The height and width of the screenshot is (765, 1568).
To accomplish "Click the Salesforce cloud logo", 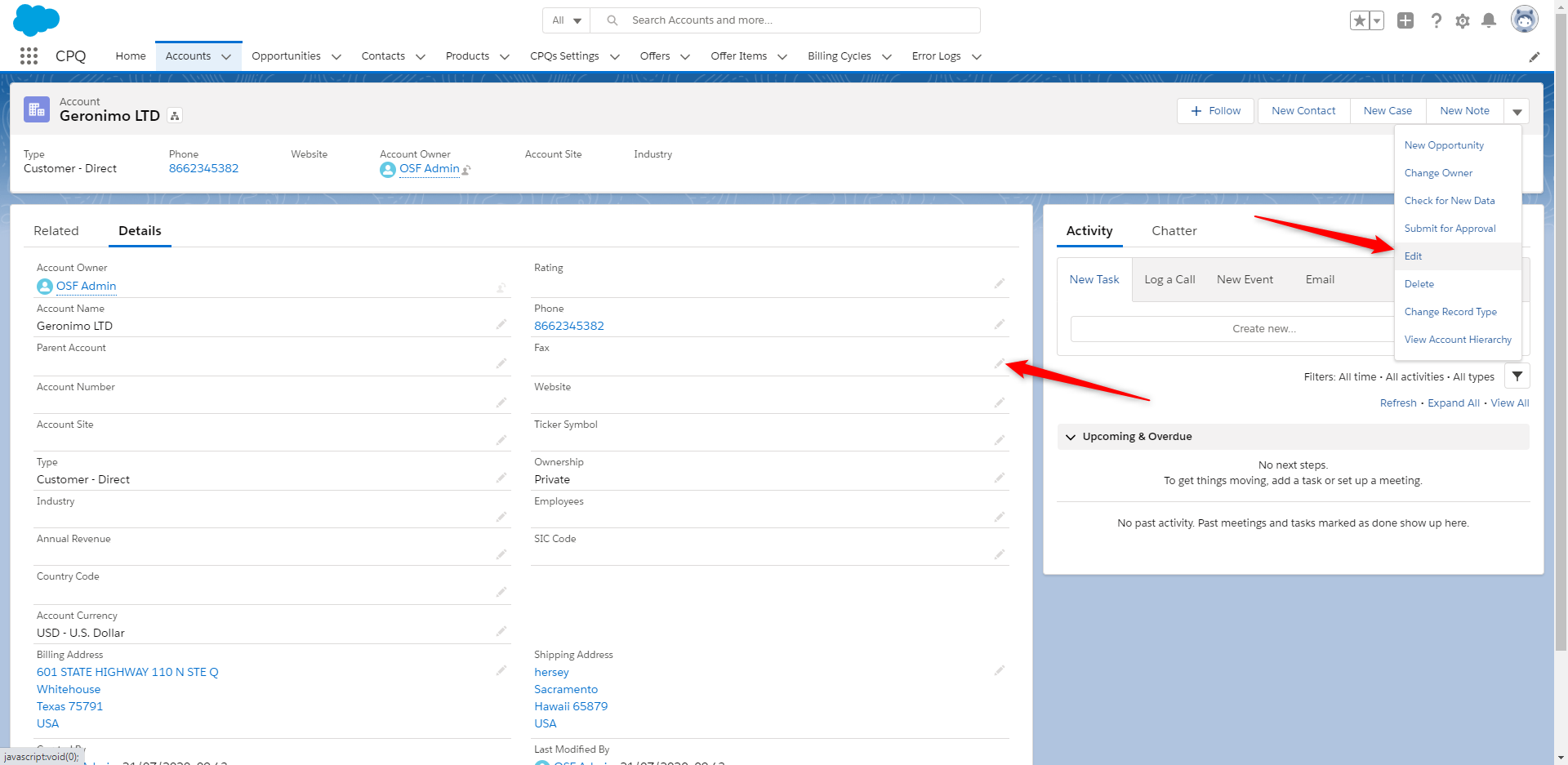I will click(x=36, y=20).
